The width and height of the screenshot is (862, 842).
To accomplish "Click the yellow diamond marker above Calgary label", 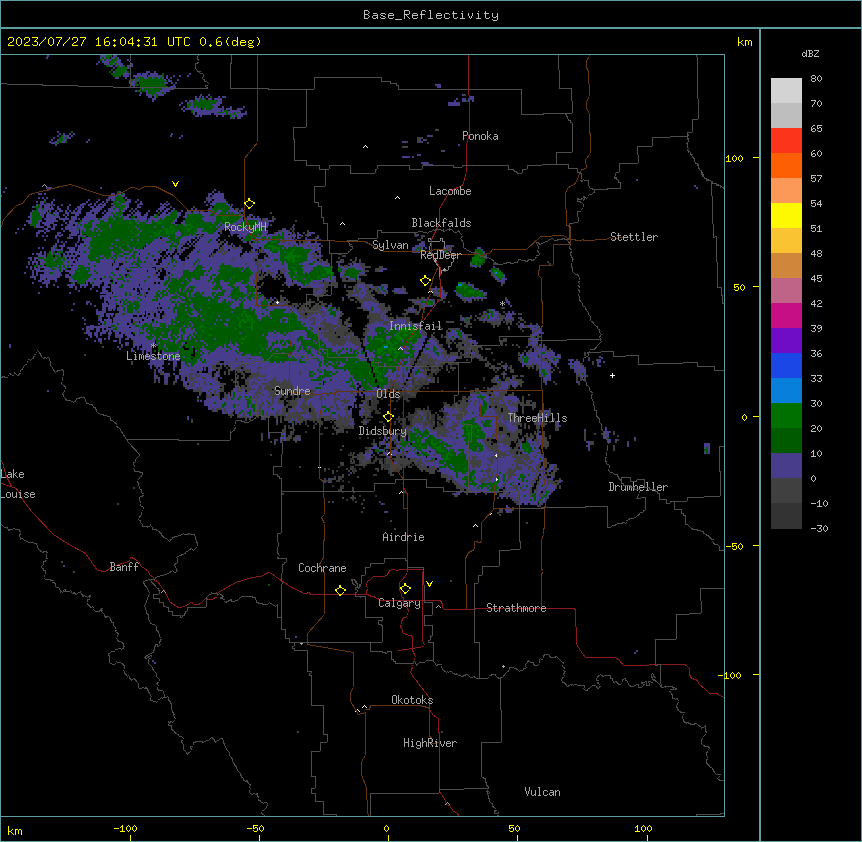I will [x=405, y=589].
